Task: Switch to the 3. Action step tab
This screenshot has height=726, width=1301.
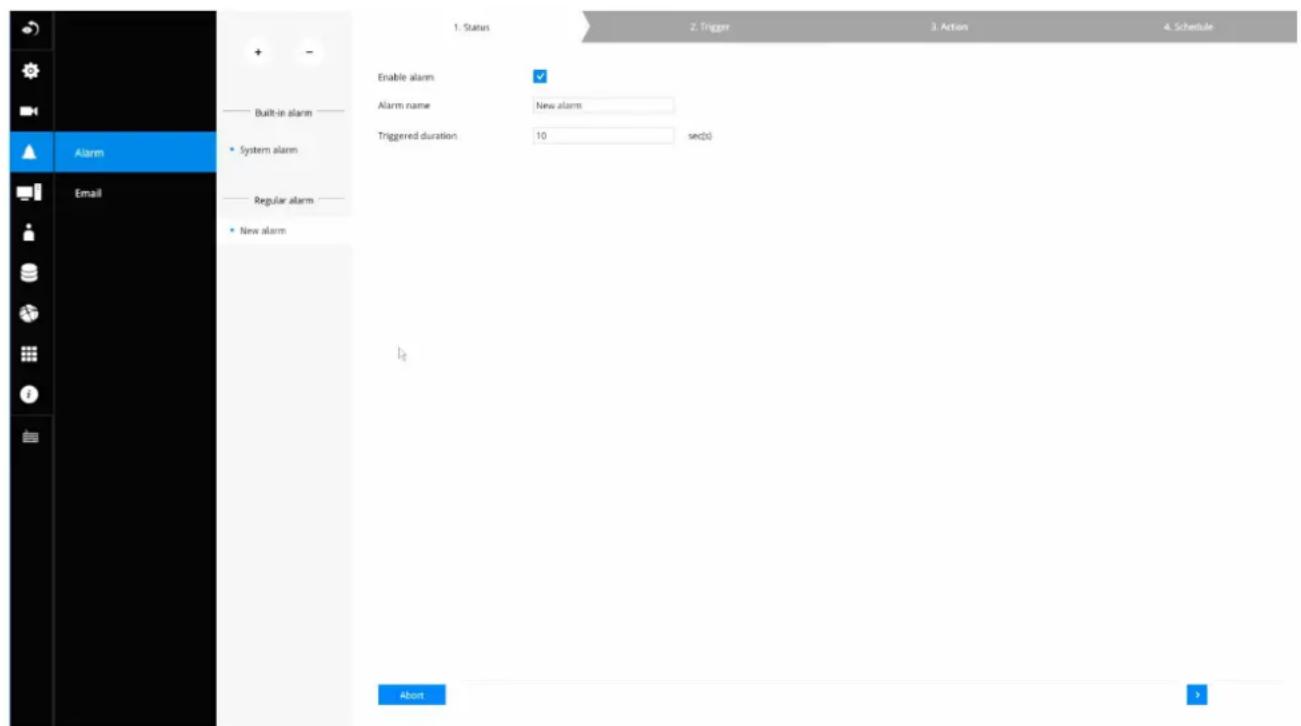Action: [949, 27]
